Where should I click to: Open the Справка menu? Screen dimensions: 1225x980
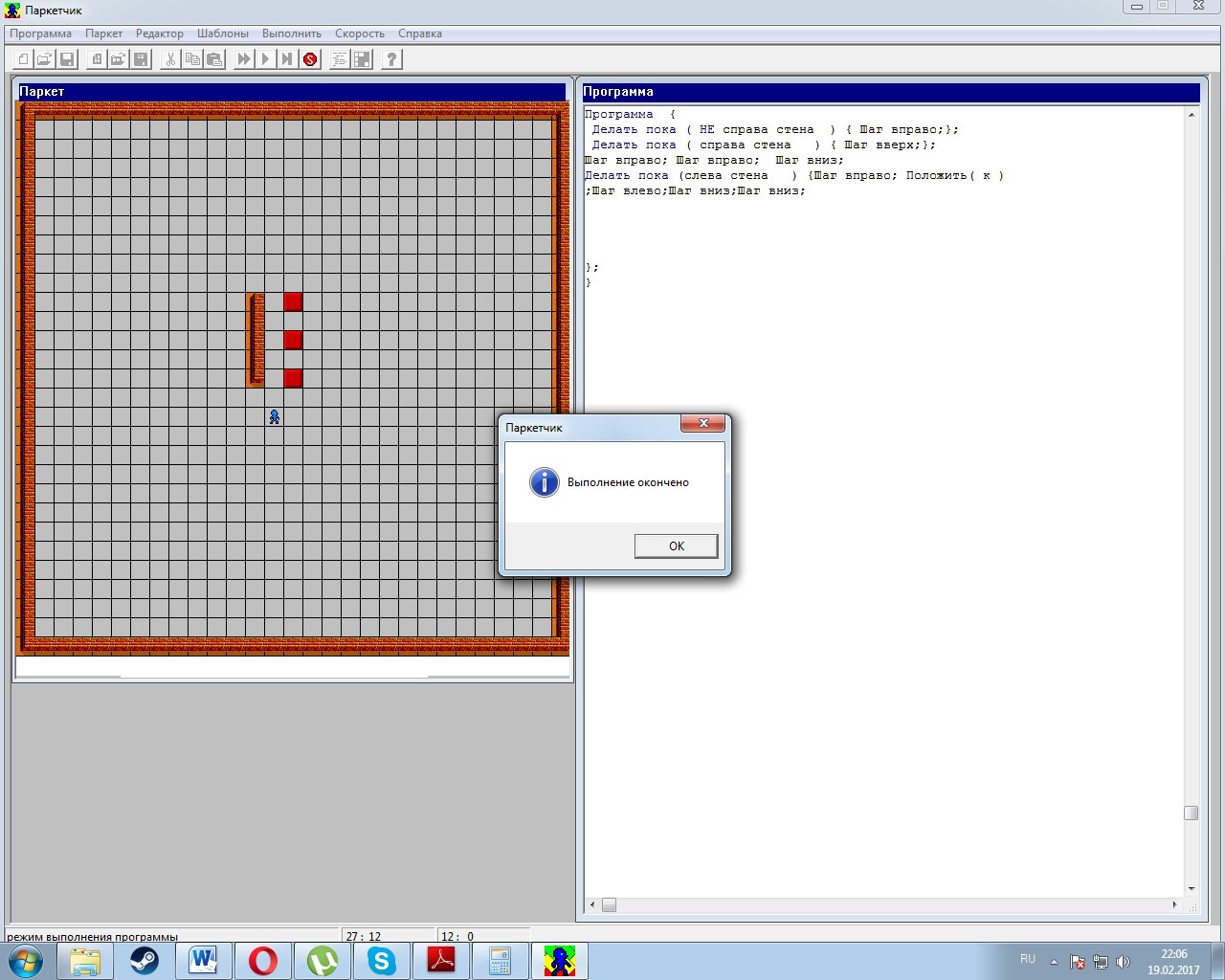[x=420, y=33]
